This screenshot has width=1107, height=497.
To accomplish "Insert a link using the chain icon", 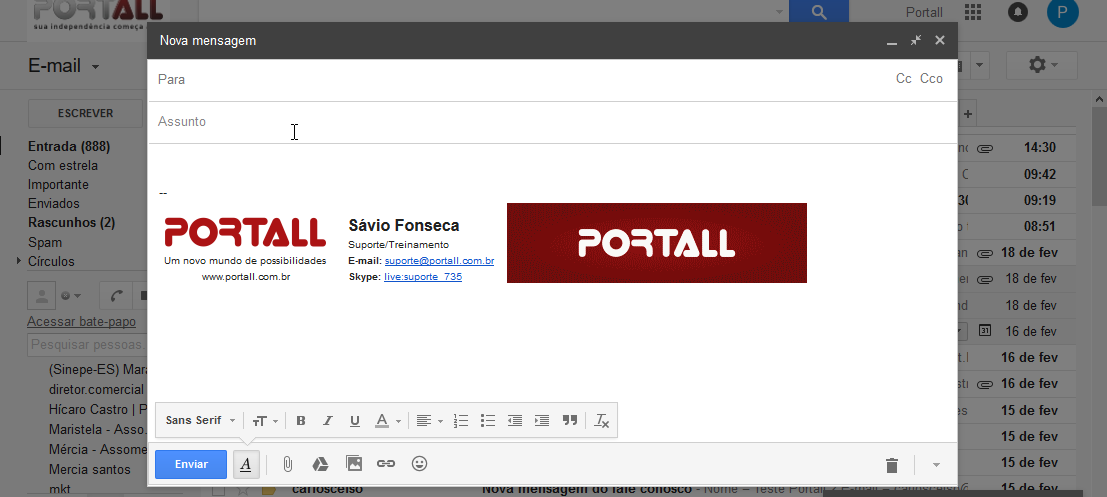I will click(x=386, y=464).
